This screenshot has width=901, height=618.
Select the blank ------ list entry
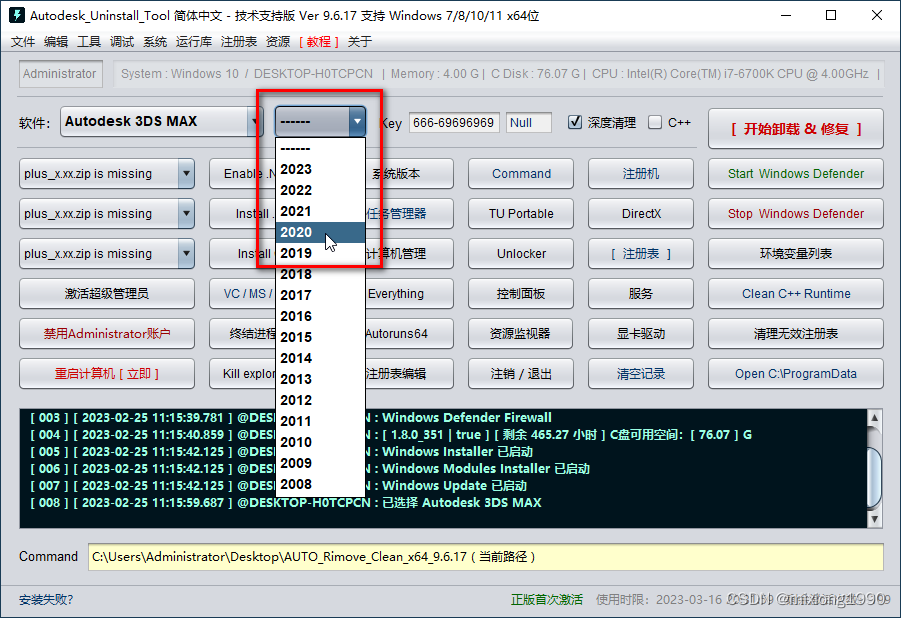pos(320,149)
